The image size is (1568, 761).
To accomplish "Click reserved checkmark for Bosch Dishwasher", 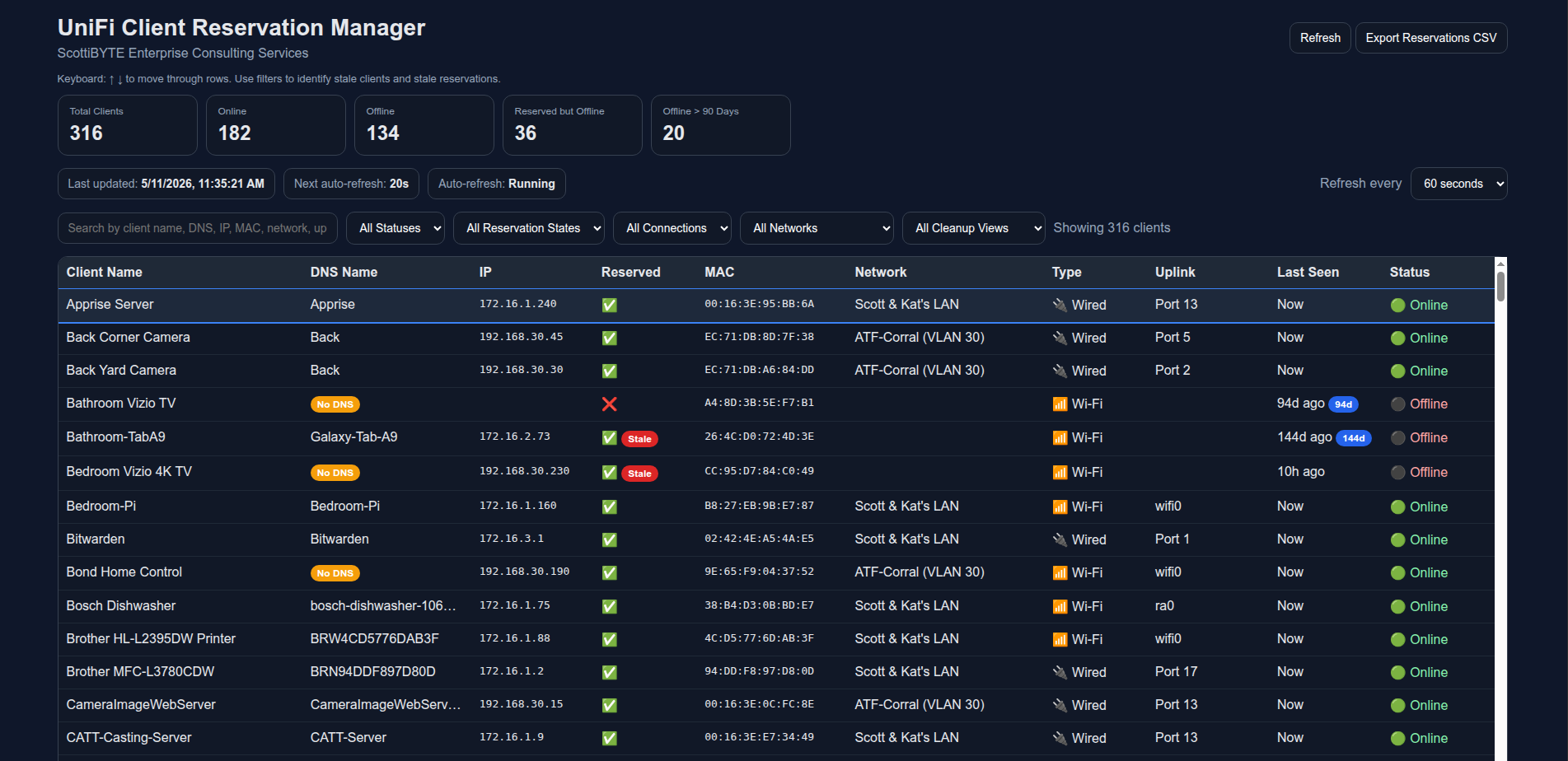I will 609,606.
